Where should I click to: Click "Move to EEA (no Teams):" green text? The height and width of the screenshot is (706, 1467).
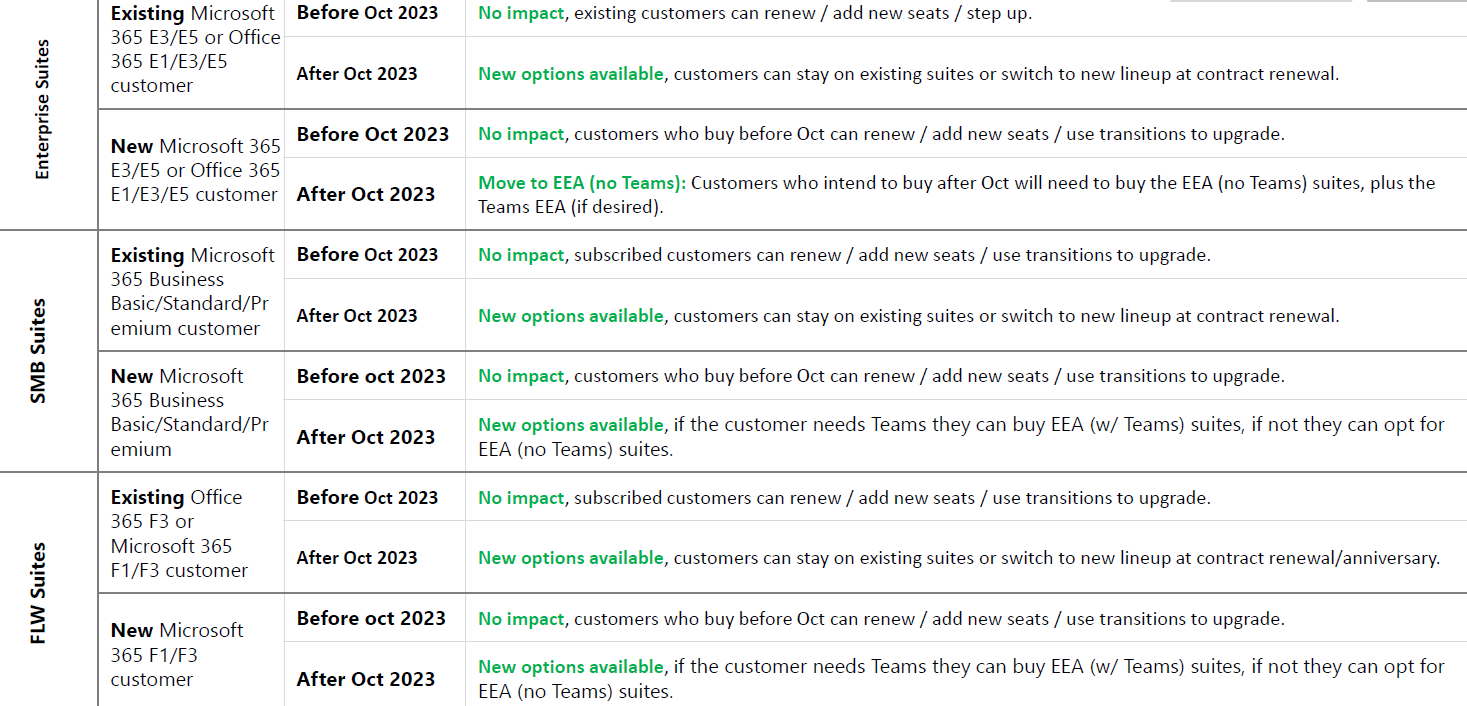582,183
